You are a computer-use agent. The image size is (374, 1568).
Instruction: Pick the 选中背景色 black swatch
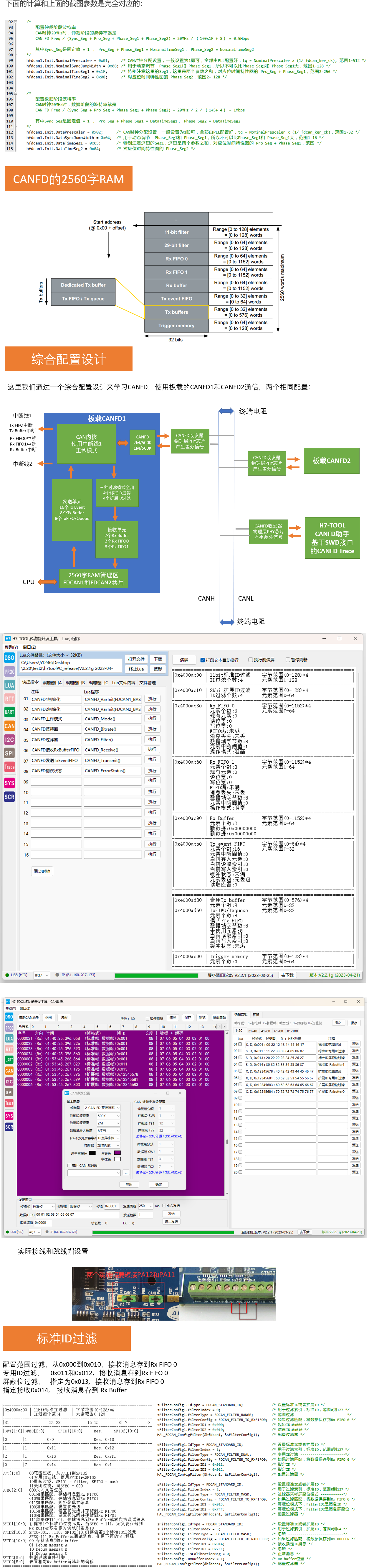(x=92, y=1153)
